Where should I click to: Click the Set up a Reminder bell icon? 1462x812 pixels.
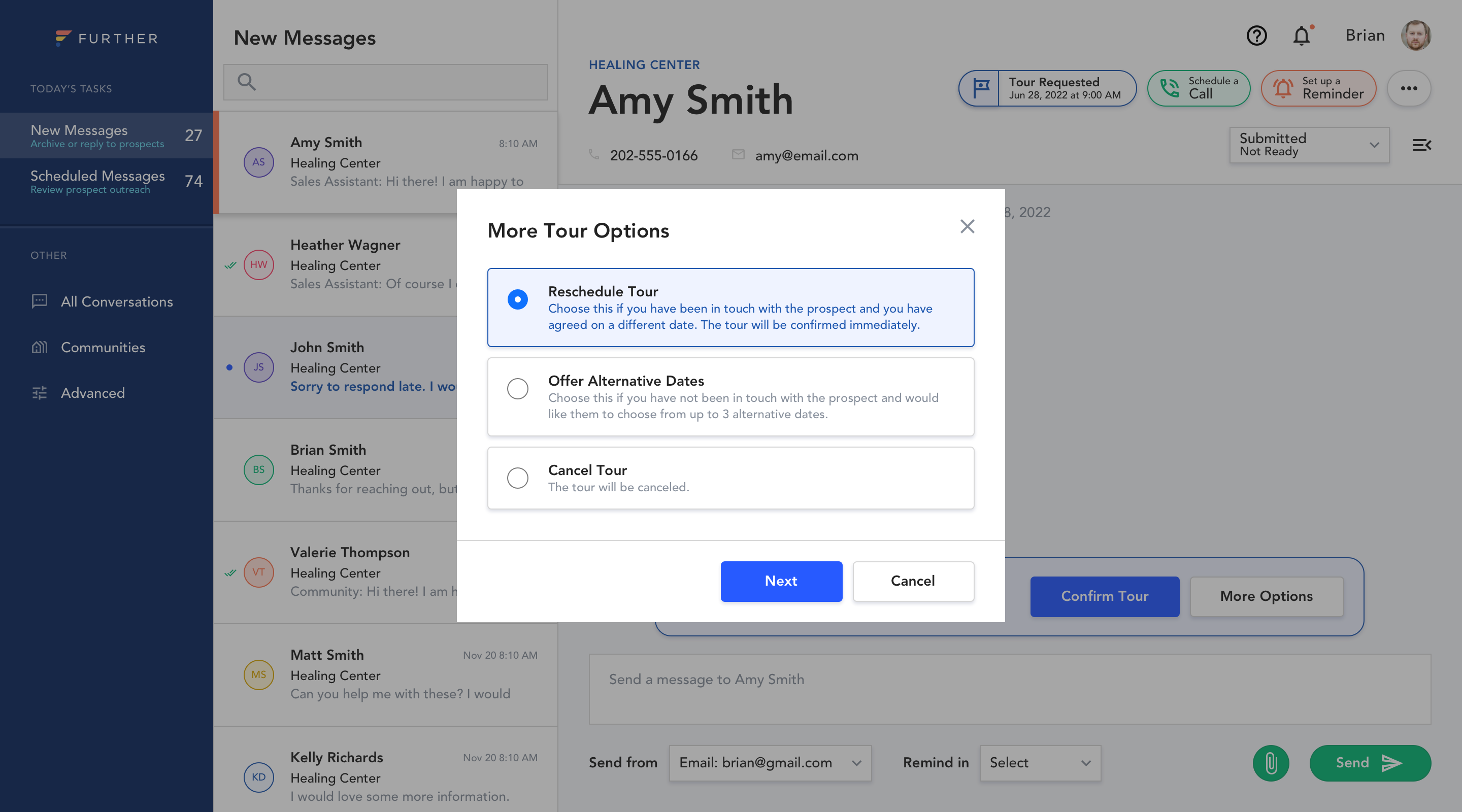tap(1283, 88)
